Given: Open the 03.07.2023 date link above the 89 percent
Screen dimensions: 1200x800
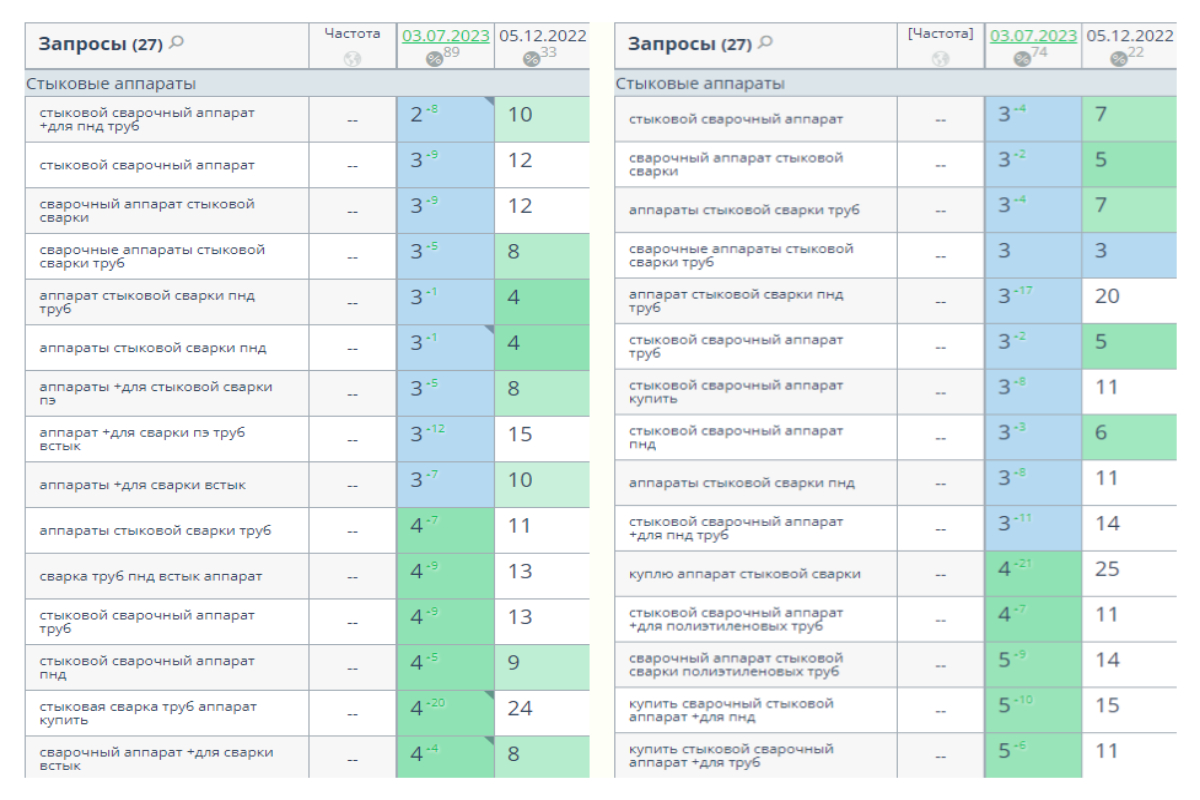Looking at the screenshot, I should pyautogui.click(x=446, y=36).
